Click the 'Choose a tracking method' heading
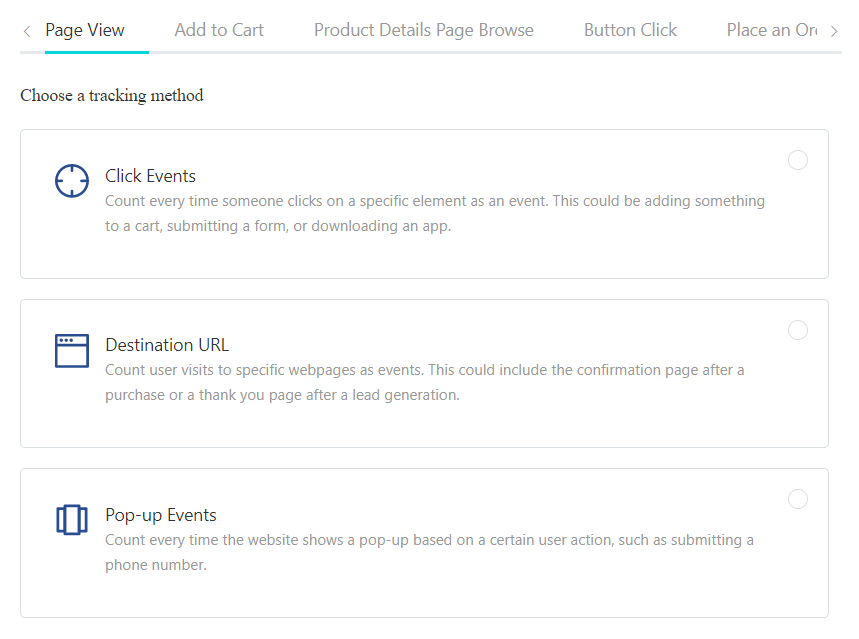 [x=112, y=96]
